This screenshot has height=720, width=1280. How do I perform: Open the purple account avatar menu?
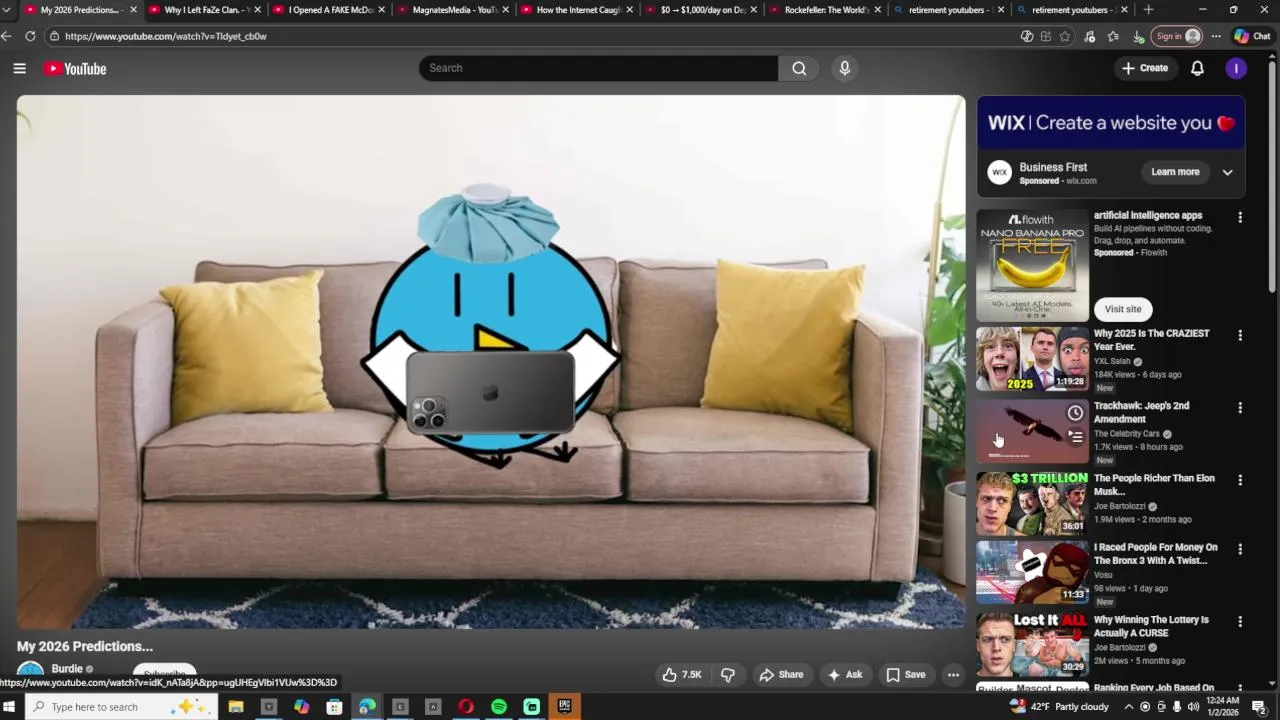point(1236,68)
